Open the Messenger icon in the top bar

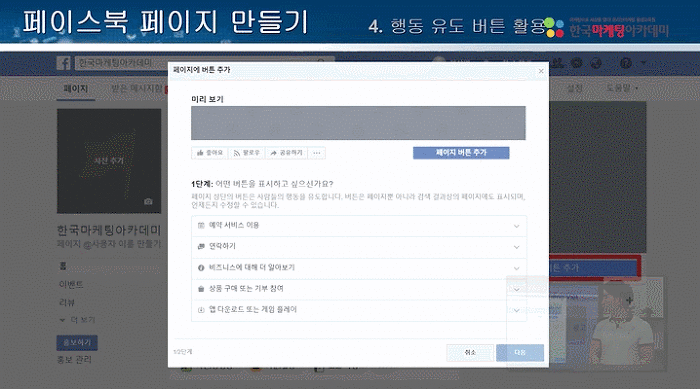coord(576,63)
